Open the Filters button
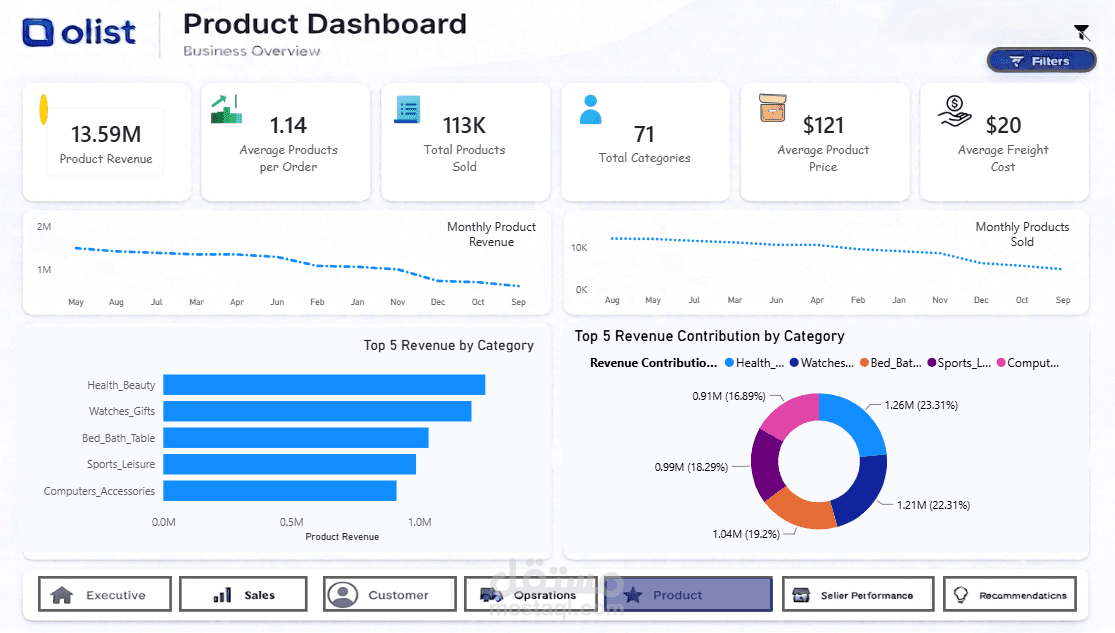This screenshot has height=633, width=1115. tap(1041, 61)
